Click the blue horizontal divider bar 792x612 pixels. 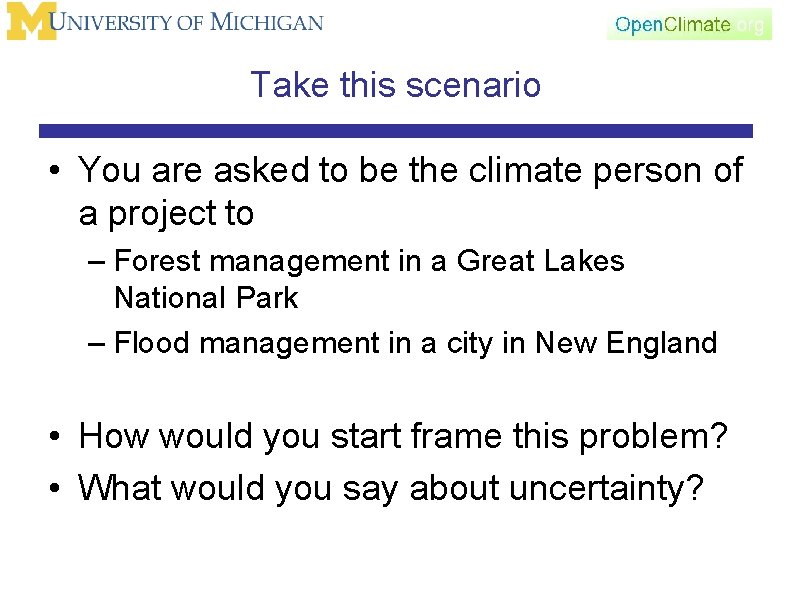395,131
